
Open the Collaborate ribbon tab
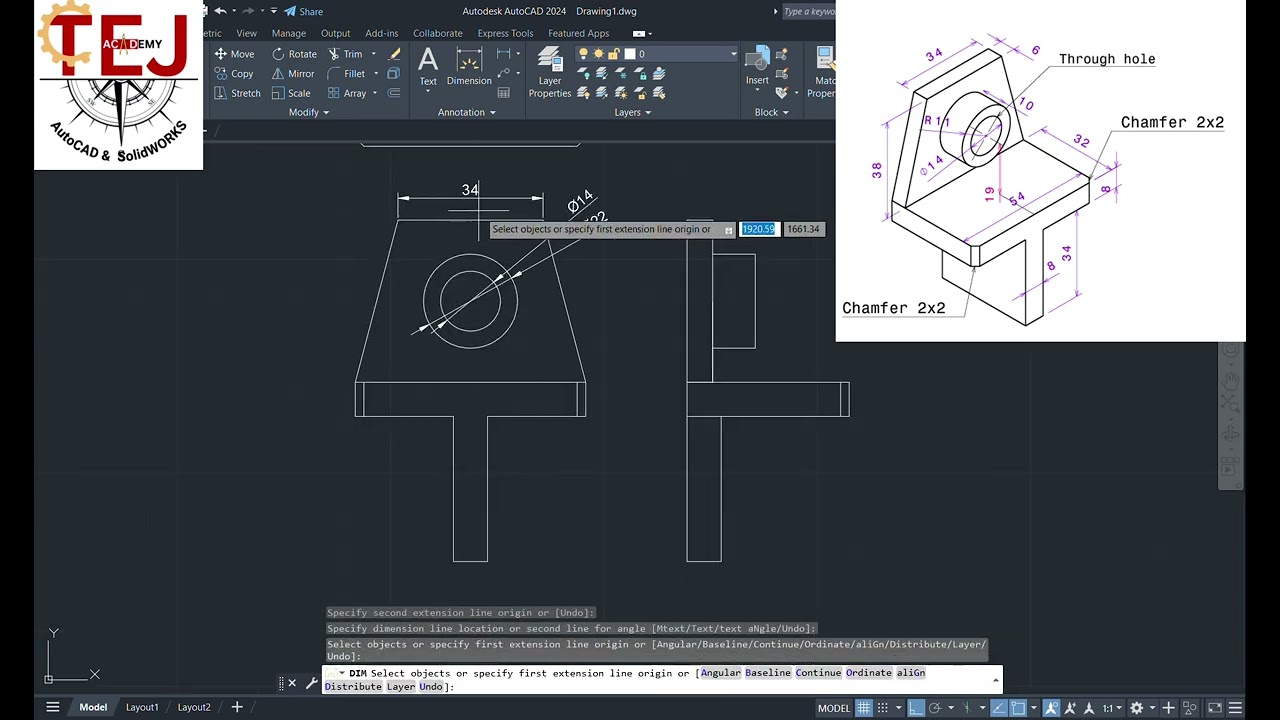point(438,33)
